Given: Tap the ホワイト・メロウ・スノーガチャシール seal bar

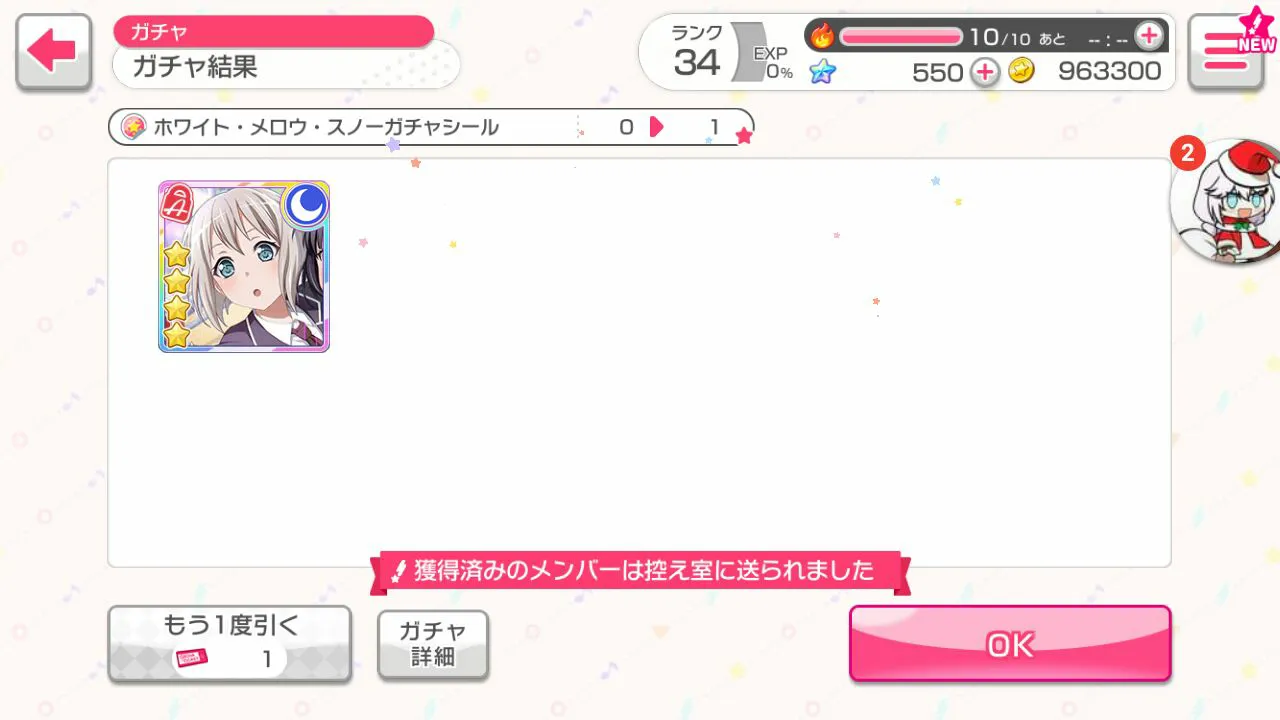Looking at the screenshot, I should tap(430, 127).
